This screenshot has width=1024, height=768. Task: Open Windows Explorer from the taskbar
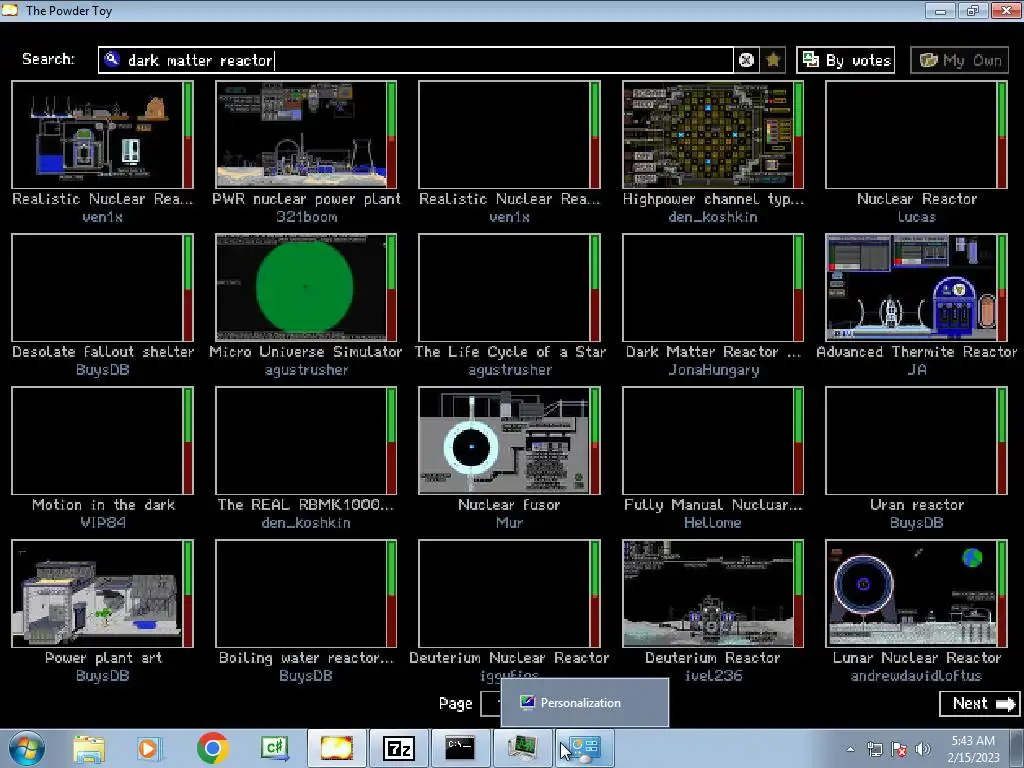click(88, 748)
